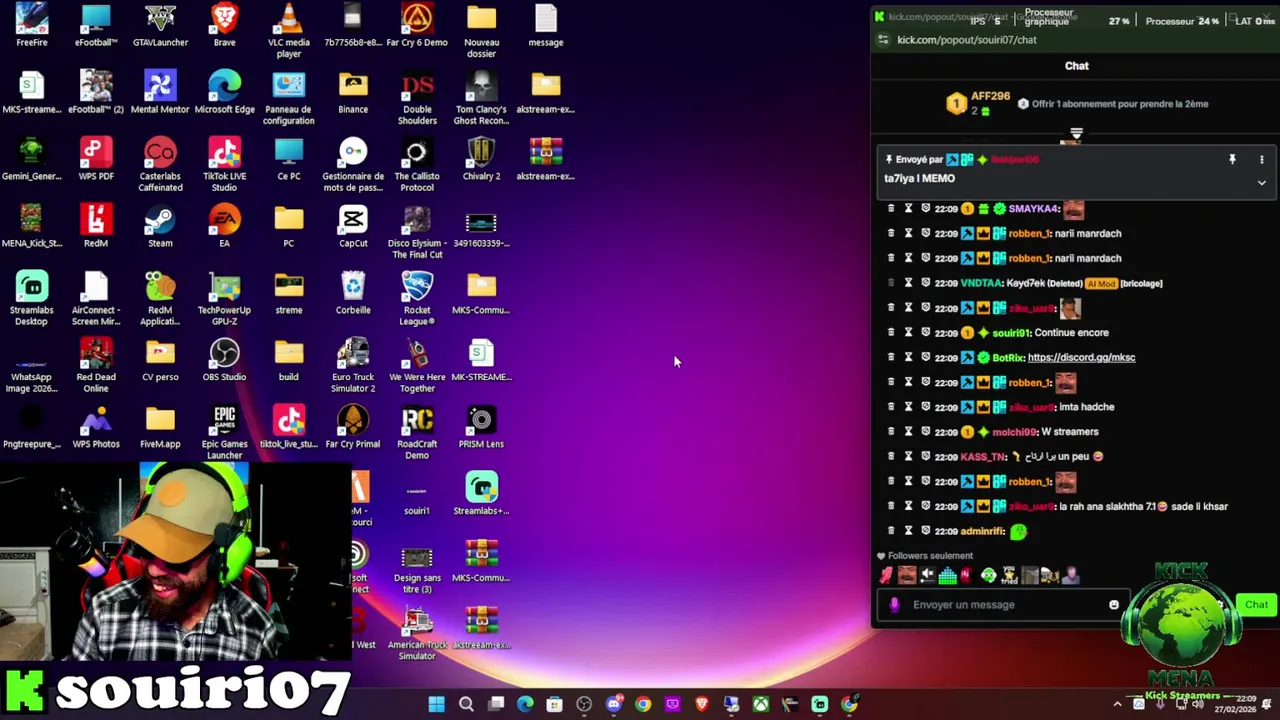
Task: Open Euro Truck Simulator 2 icon
Action: point(353,366)
